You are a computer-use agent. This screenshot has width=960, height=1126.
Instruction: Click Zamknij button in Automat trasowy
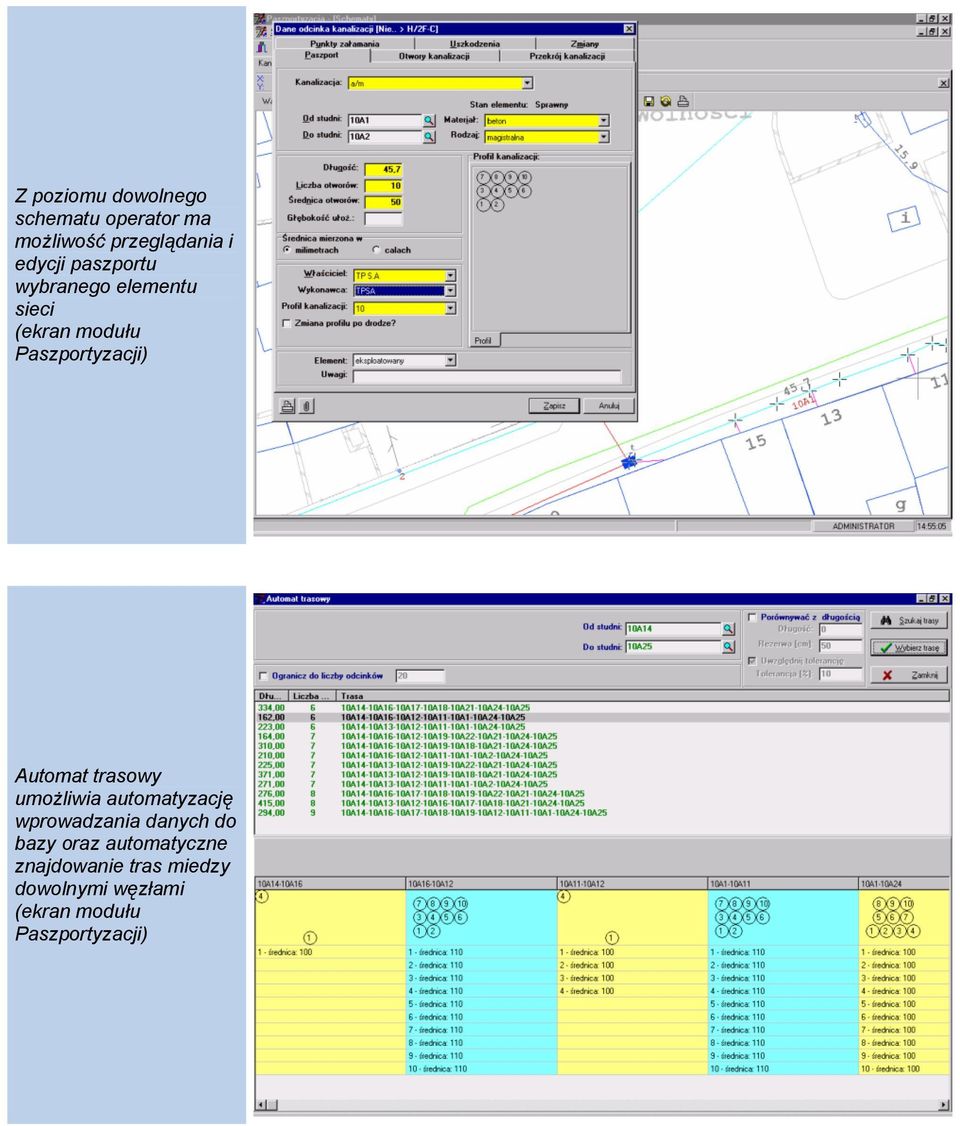coord(910,675)
